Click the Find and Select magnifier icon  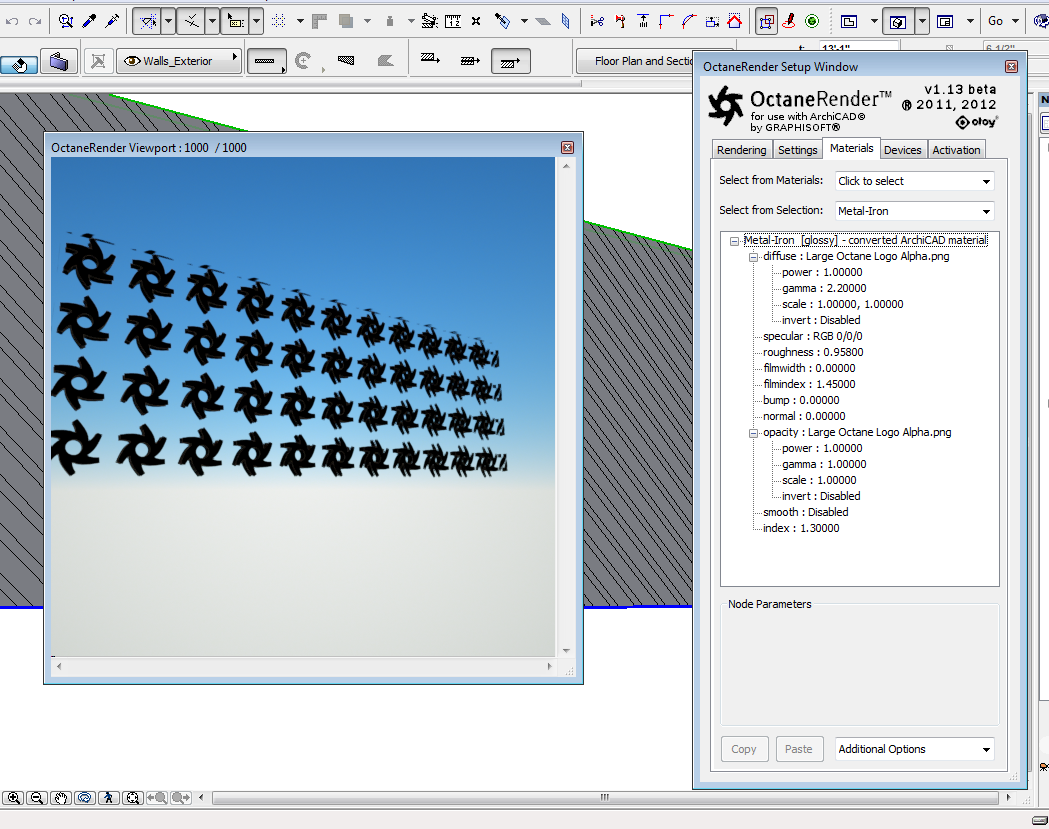pyautogui.click(x=66, y=21)
